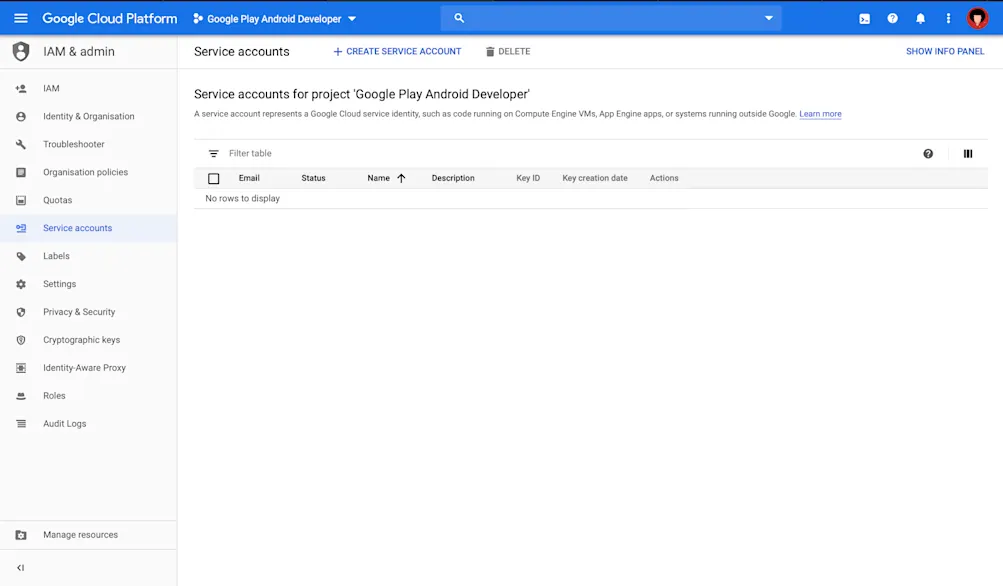Open Labels page

tap(56, 256)
